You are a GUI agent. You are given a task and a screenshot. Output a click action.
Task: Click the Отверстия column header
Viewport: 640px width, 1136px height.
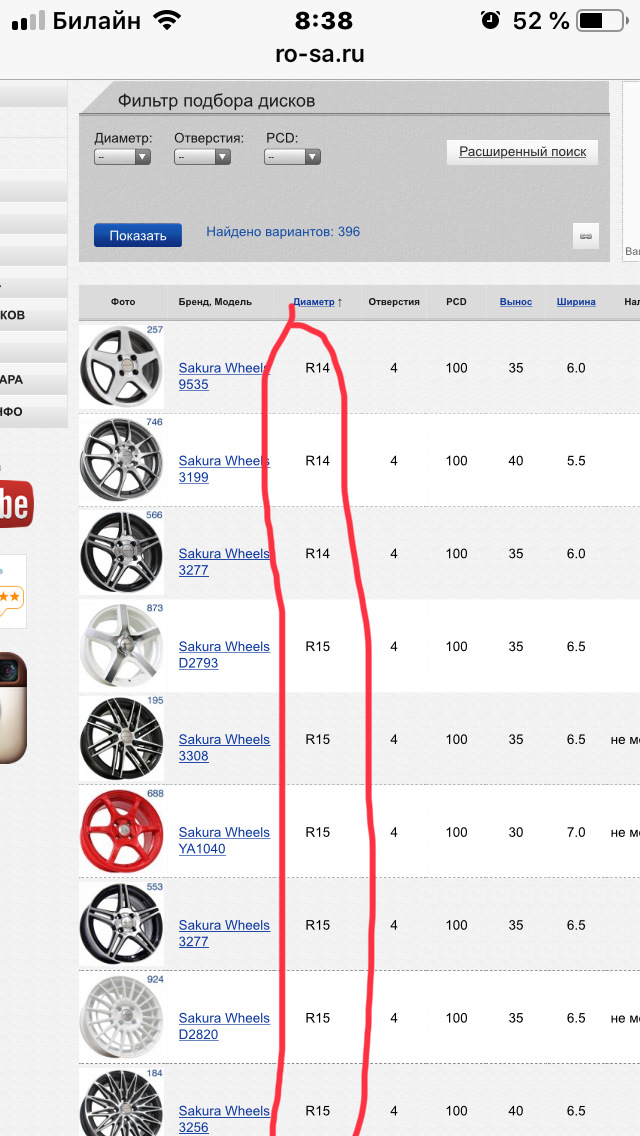tap(394, 302)
